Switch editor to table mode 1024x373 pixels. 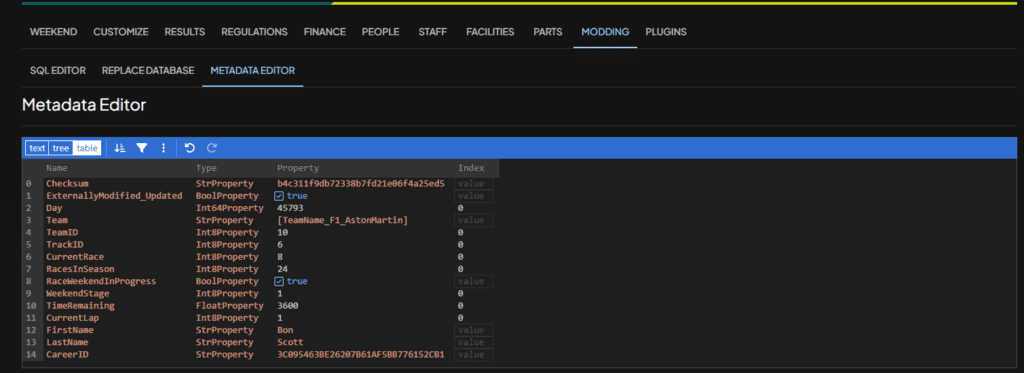pyautogui.click(x=87, y=148)
